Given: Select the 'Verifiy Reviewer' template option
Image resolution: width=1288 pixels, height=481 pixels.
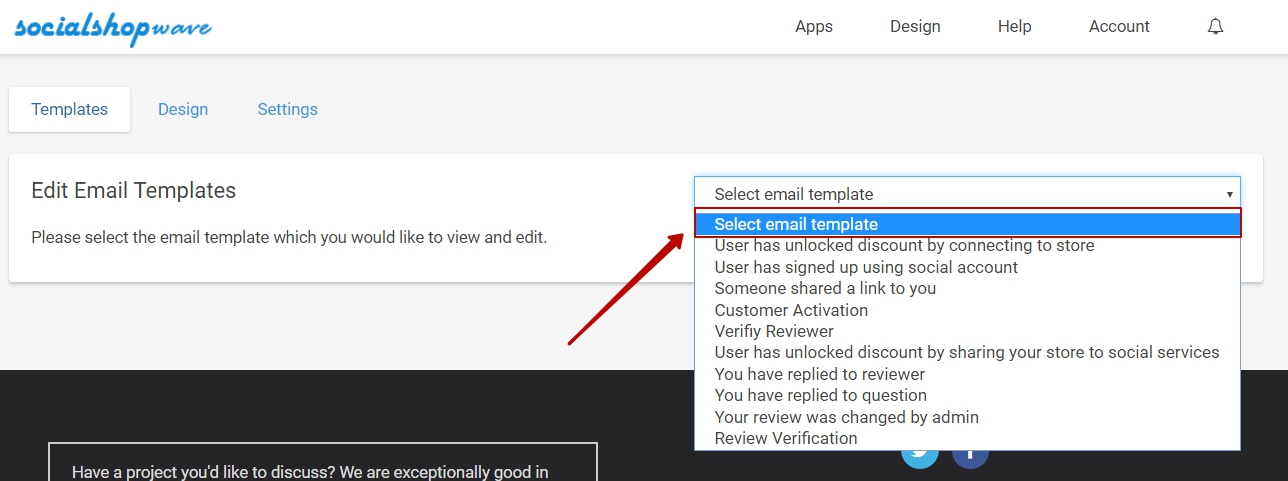Looking at the screenshot, I should pos(967,331).
